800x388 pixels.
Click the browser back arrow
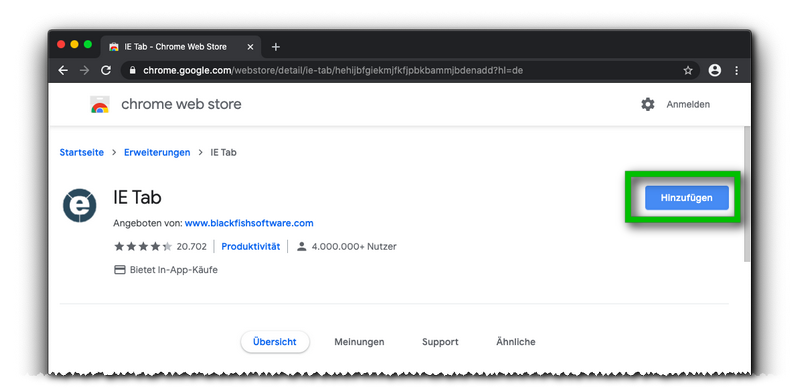pyautogui.click(x=63, y=70)
